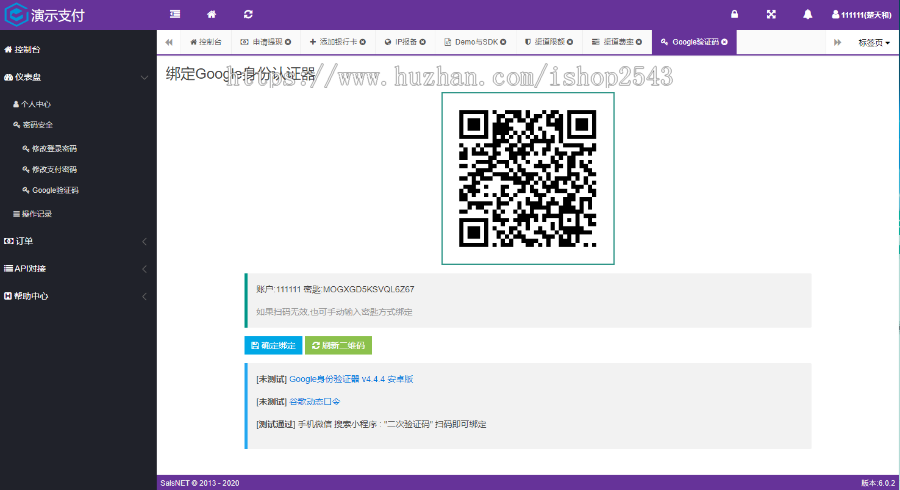This screenshot has height=490, width=900.
Task: Click the green 刷新二维码 button
Action: [x=338, y=345]
